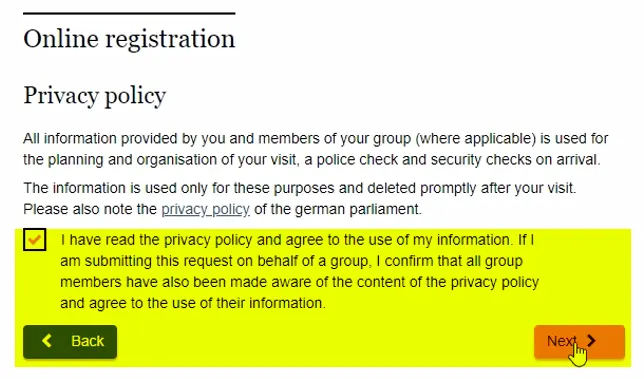The image size is (644, 379).
Task: Click the "Privacy policy" section heading
Action: click(94, 96)
